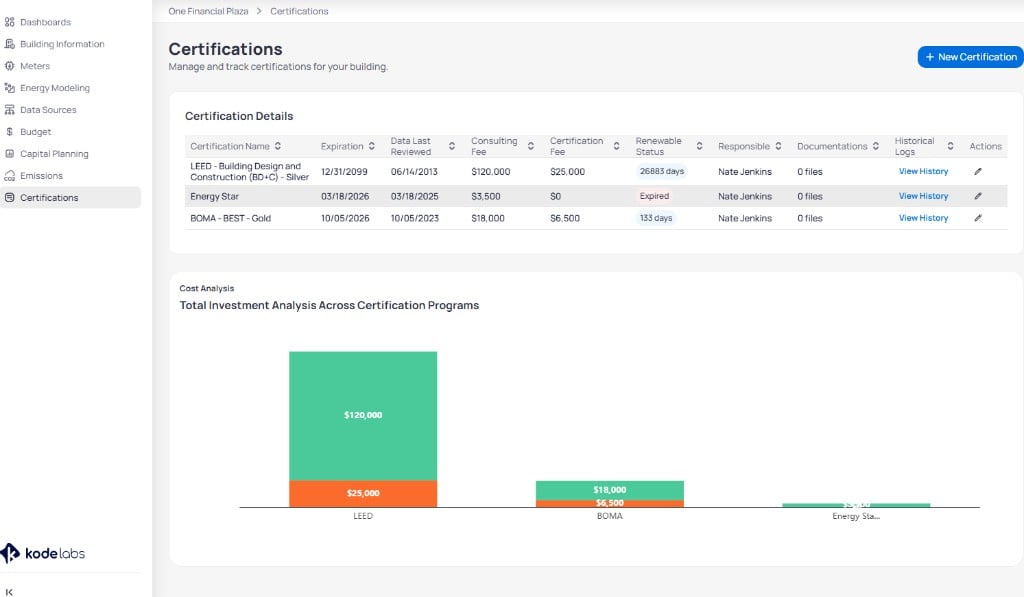Screen dimensions: 1024x597
Task: Click the LEED chart axis label
Action: pos(363,516)
